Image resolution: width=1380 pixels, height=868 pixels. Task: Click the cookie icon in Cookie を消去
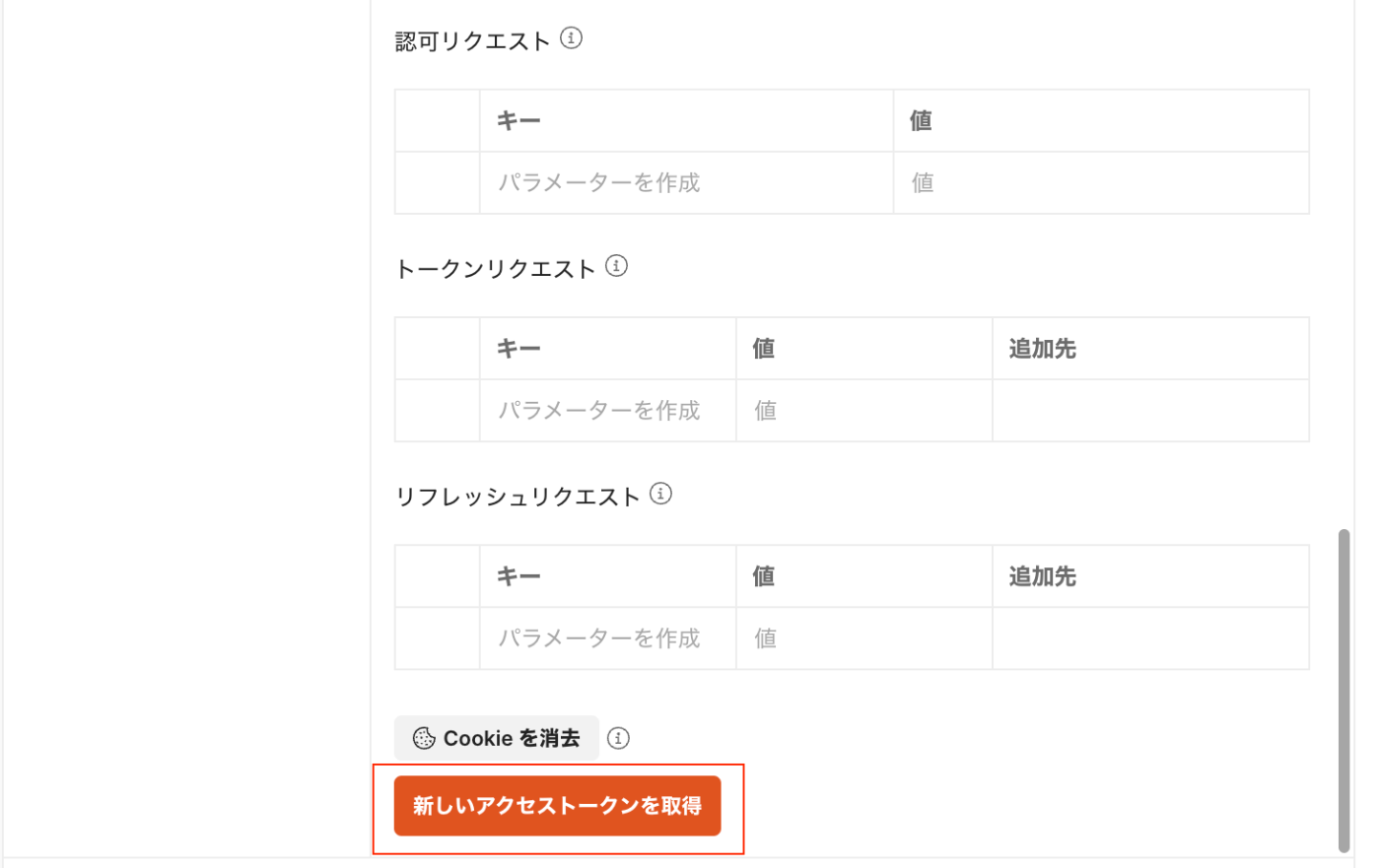424,738
